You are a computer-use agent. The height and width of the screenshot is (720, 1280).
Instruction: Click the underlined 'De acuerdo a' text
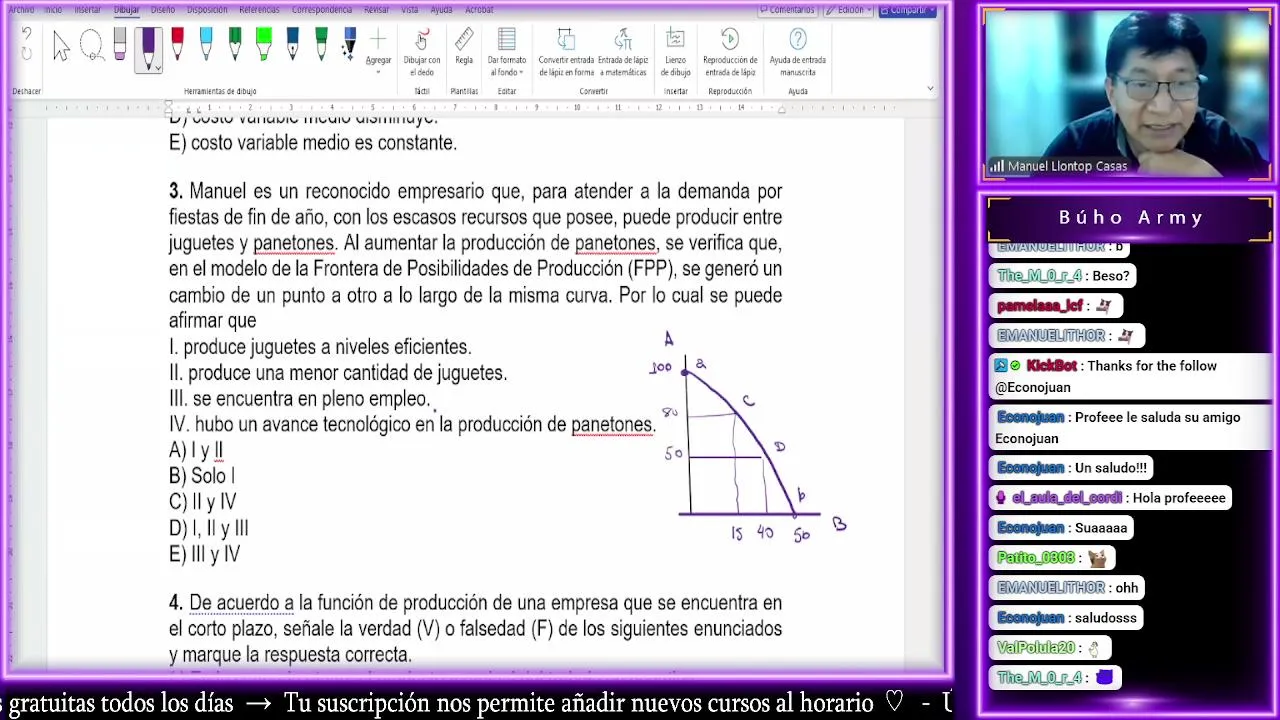pos(241,603)
